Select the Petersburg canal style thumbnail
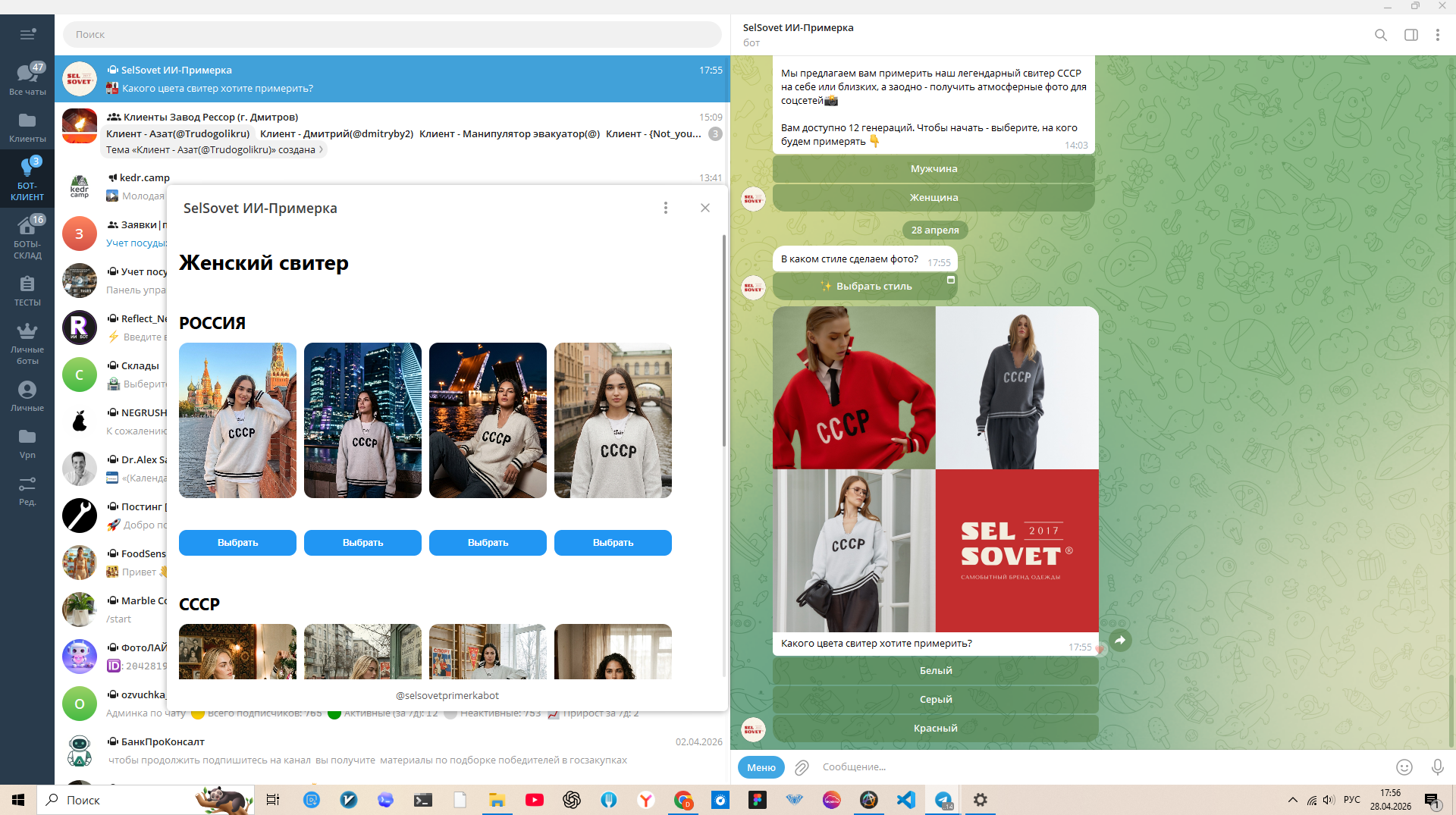This screenshot has width=1456, height=815. pyautogui.click(x=613, y=420)
